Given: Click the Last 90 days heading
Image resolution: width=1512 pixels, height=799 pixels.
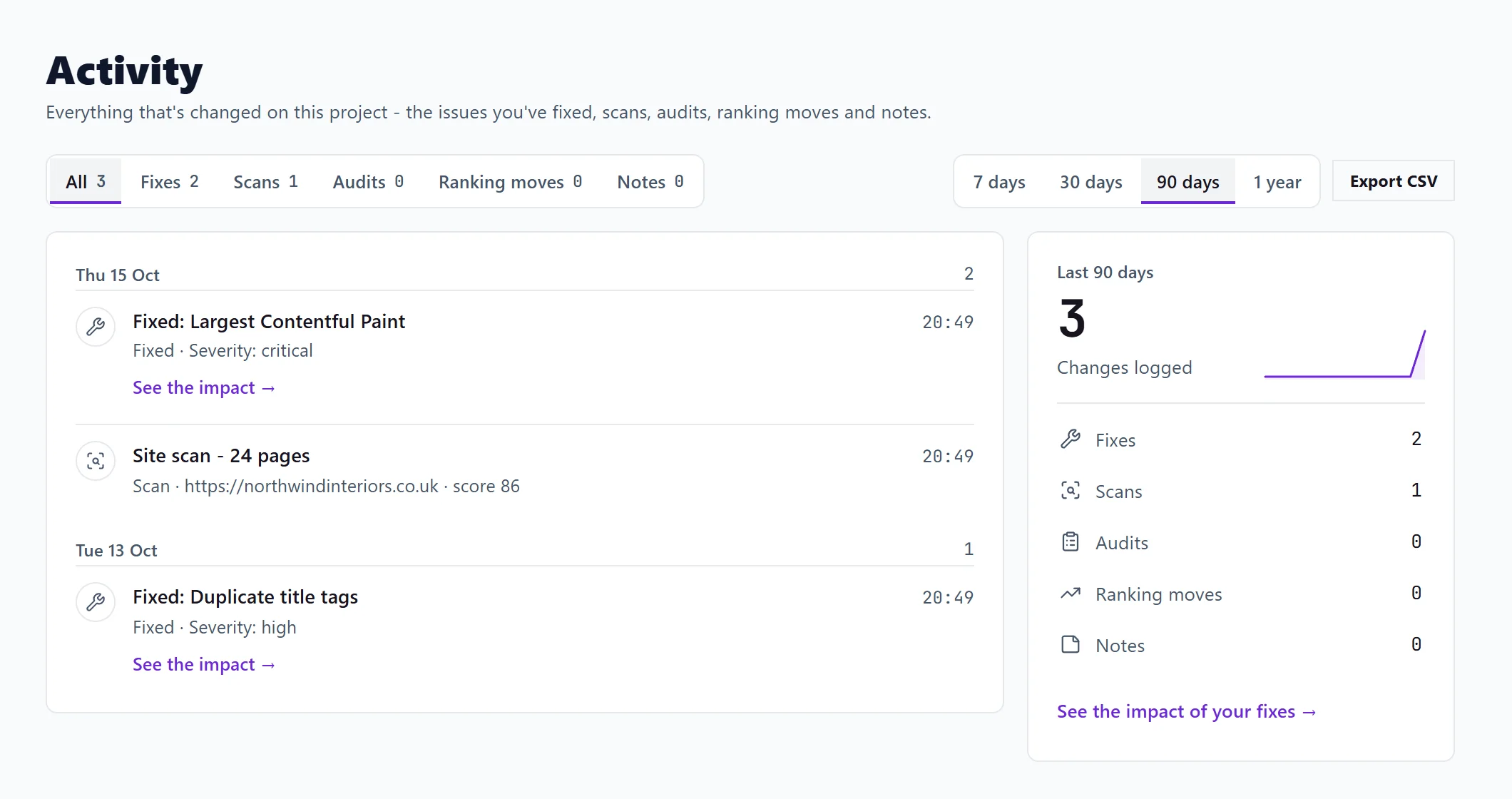Looking at the screenshot, I should 1105,273.
